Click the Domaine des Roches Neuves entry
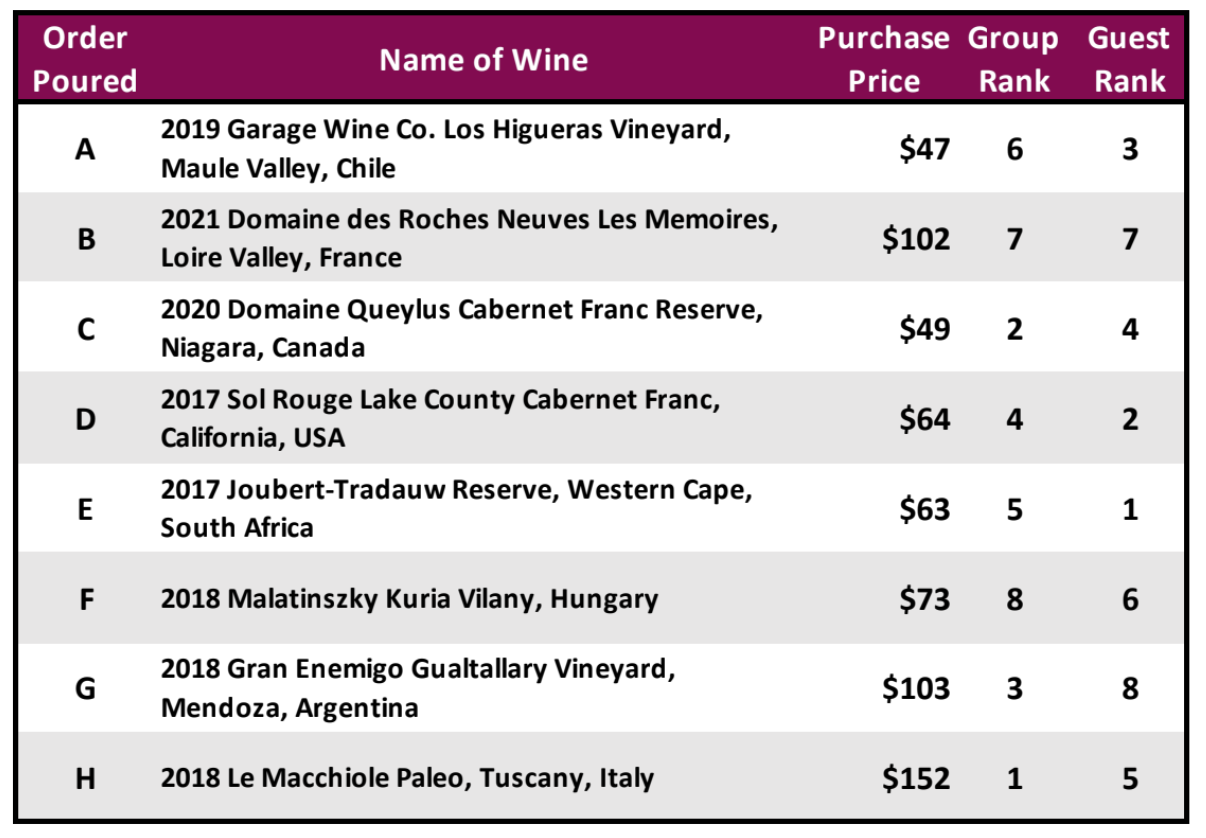The width and height of the screenshot is (1206, 838). click(x=469, y=238)
